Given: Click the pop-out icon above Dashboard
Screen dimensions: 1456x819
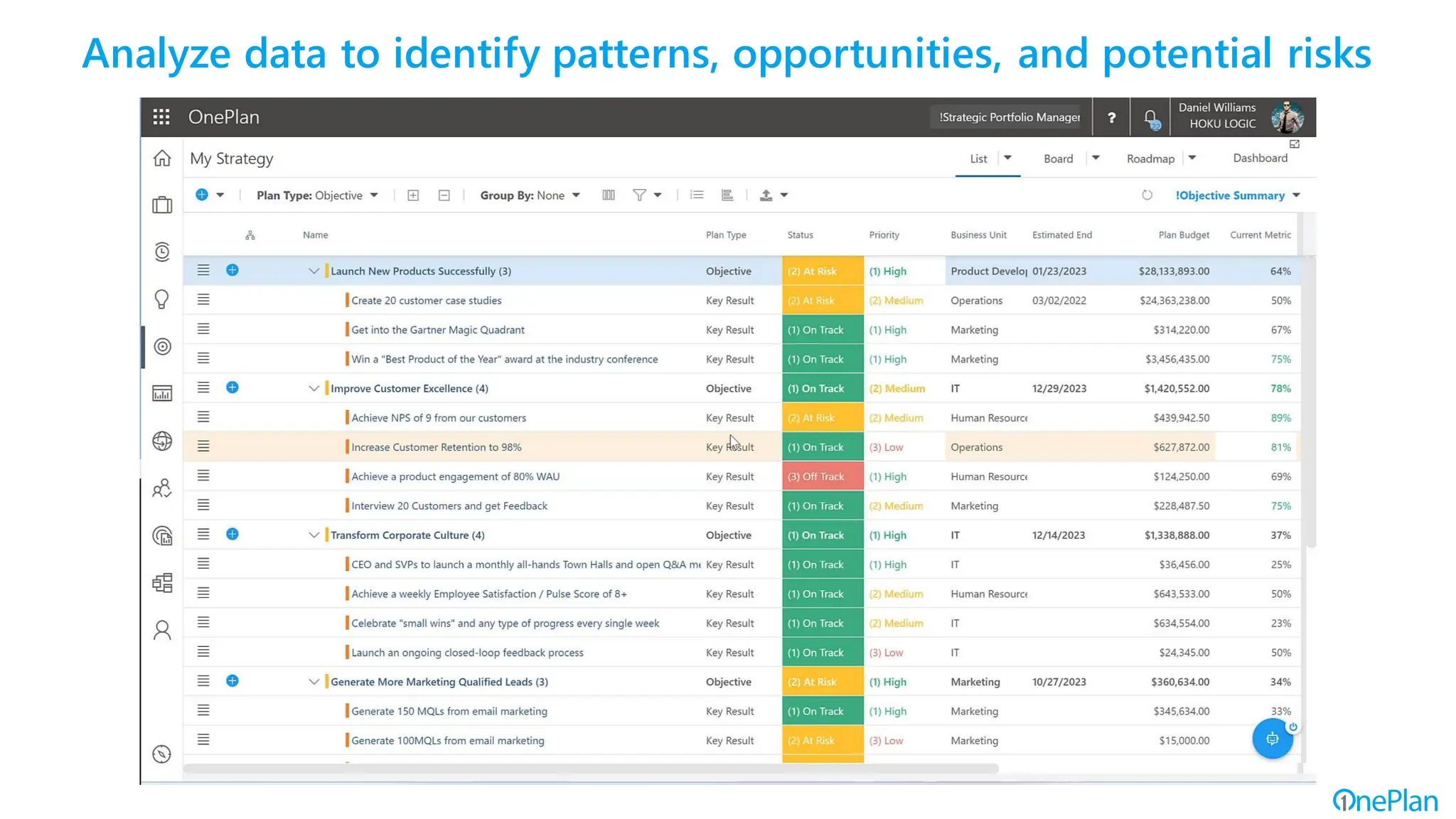Looking at the screenshot, I should click(1295, 144).
